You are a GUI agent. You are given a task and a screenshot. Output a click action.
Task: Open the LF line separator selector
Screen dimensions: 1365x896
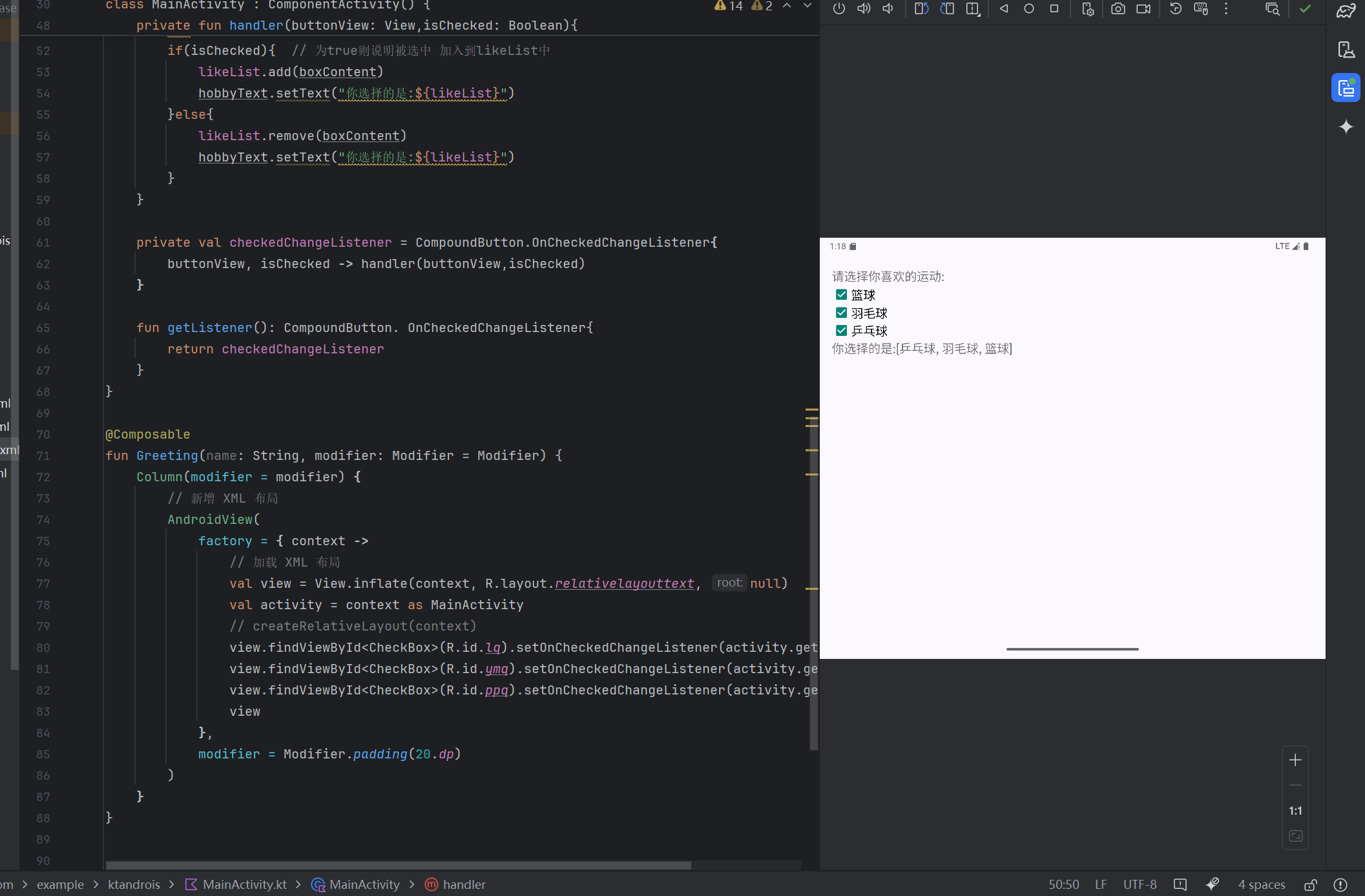(x=1101, y=884)
